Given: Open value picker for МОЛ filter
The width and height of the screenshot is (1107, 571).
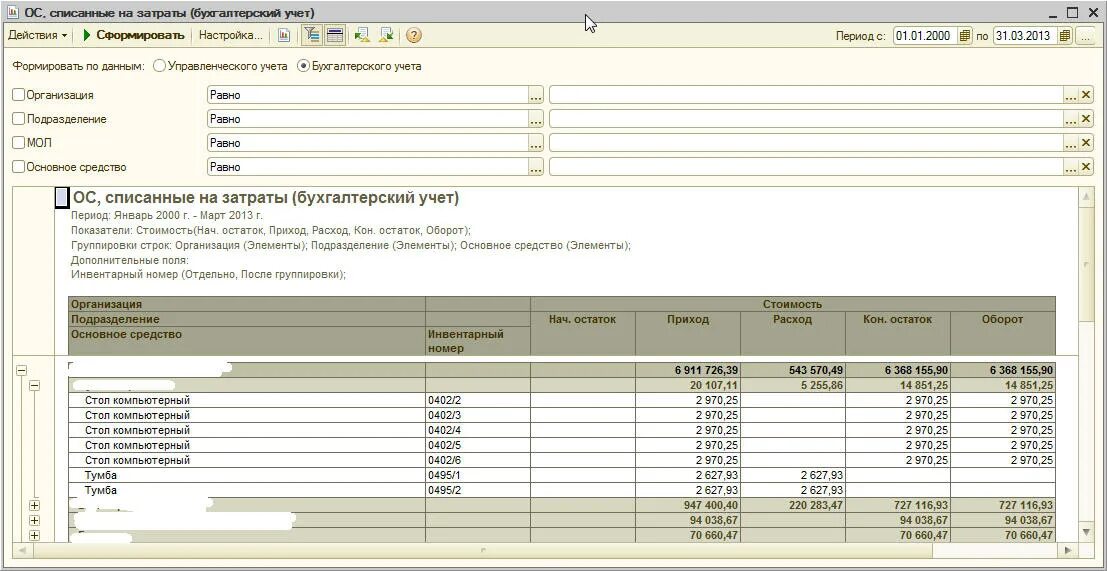Looking at the screenshot, I should point(1072,143).
